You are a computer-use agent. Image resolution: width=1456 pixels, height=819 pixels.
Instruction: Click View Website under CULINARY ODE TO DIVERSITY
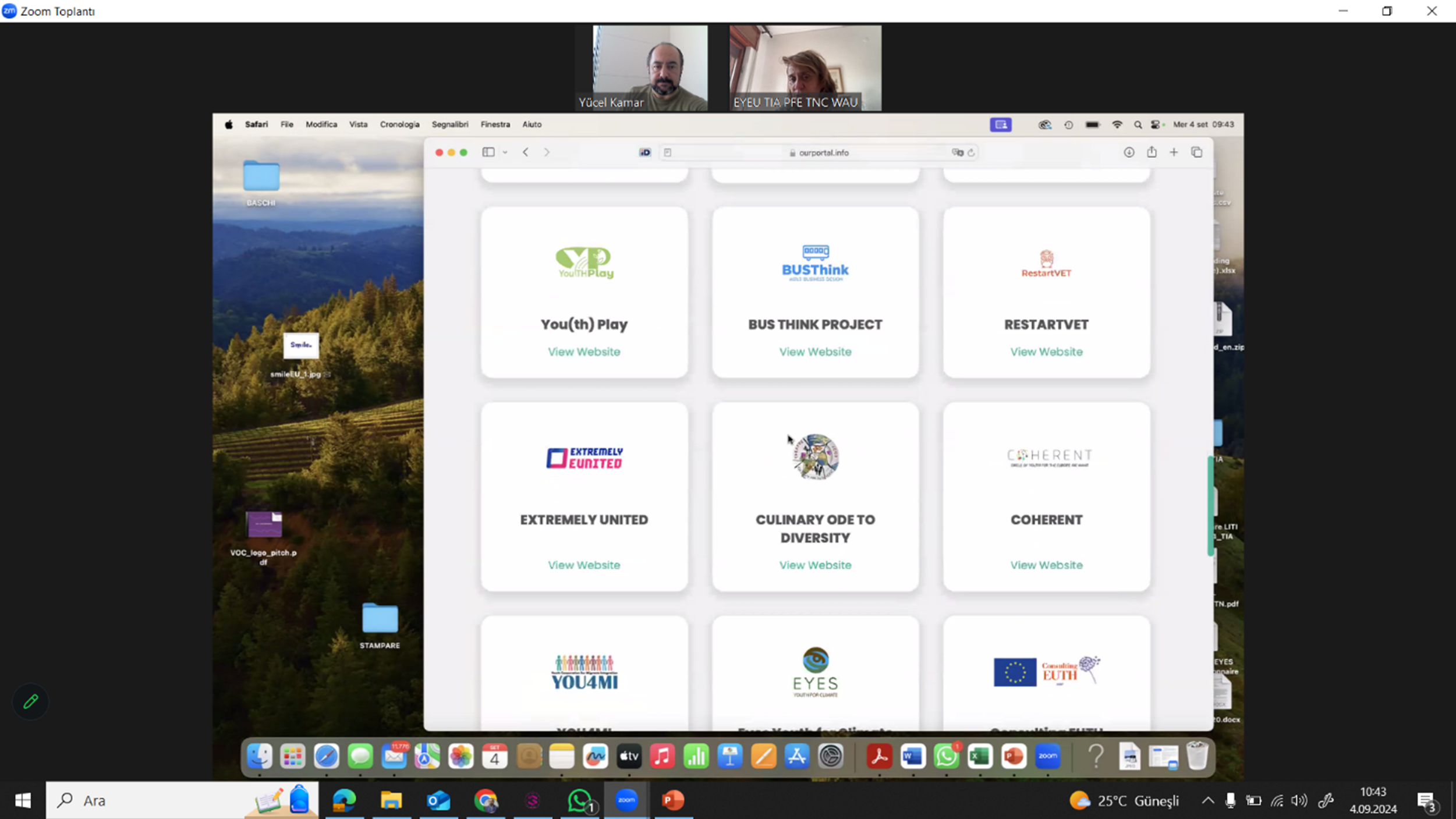pyautogui.click(x=815, y=565)
